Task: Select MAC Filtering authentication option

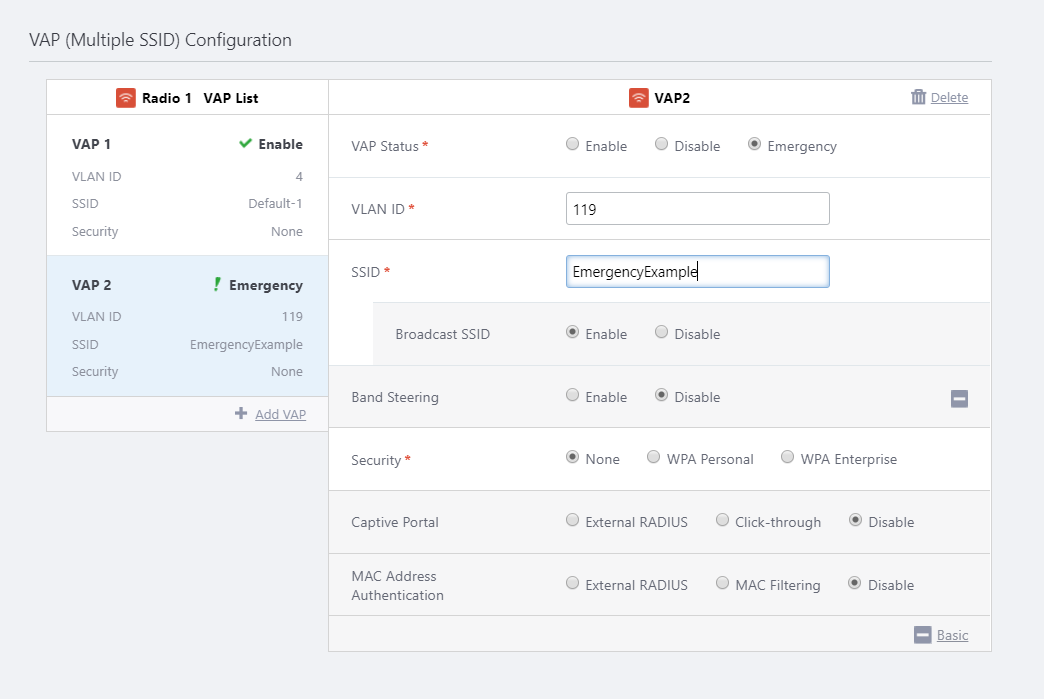Action: pos(723,584)
